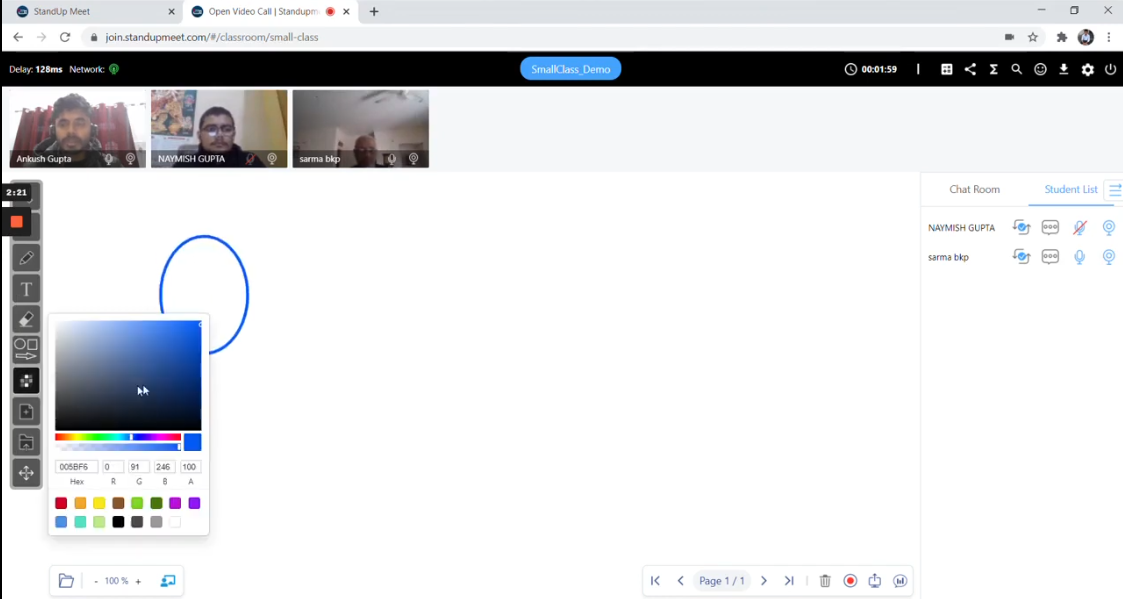This screenshot has width=1123, height=599.
Task: Go to the previous whiteboard page
Action: pyautogui.click(x=680, y=581)
